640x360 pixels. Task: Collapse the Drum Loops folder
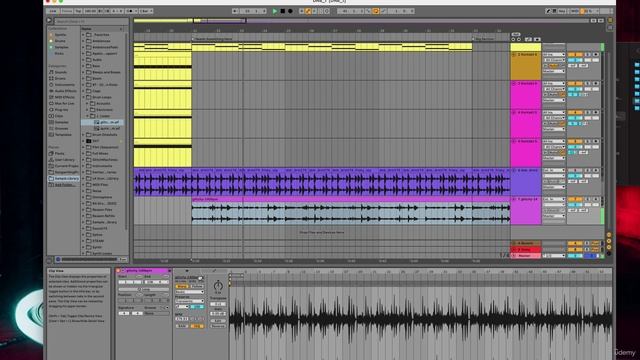click(x=83, y=97)
